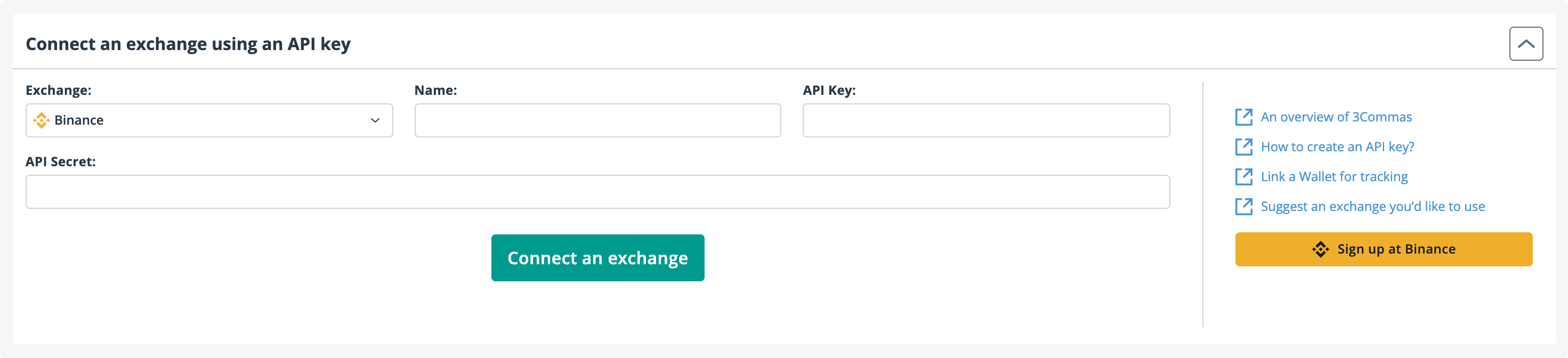Click external-link icon beside API key guide
The width and height of the screenshot is (1568, 358).
(1243, 147)
